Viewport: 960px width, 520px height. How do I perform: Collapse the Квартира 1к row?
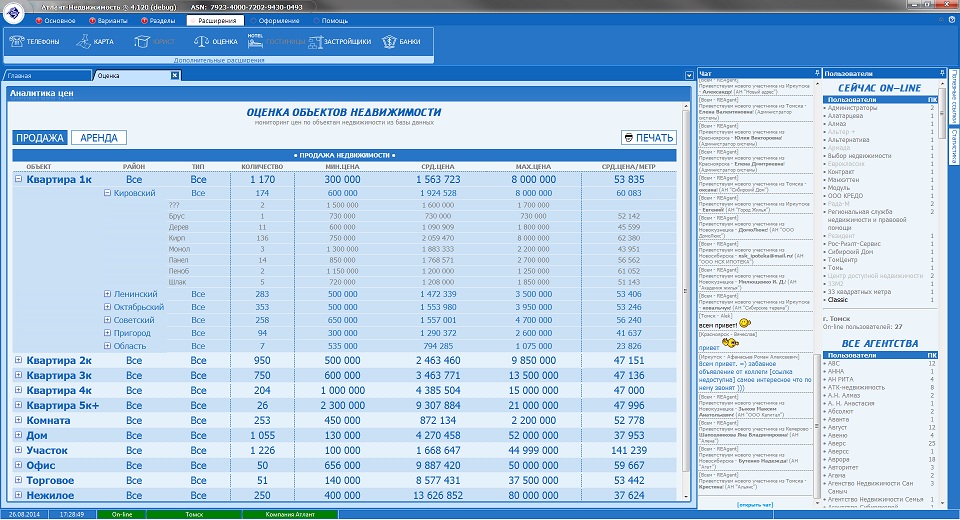tap(18, 179)
